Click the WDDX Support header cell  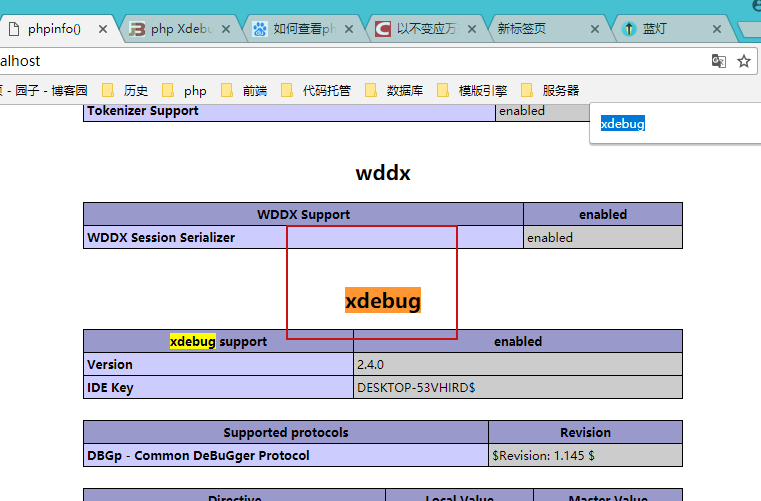point(303,214)
